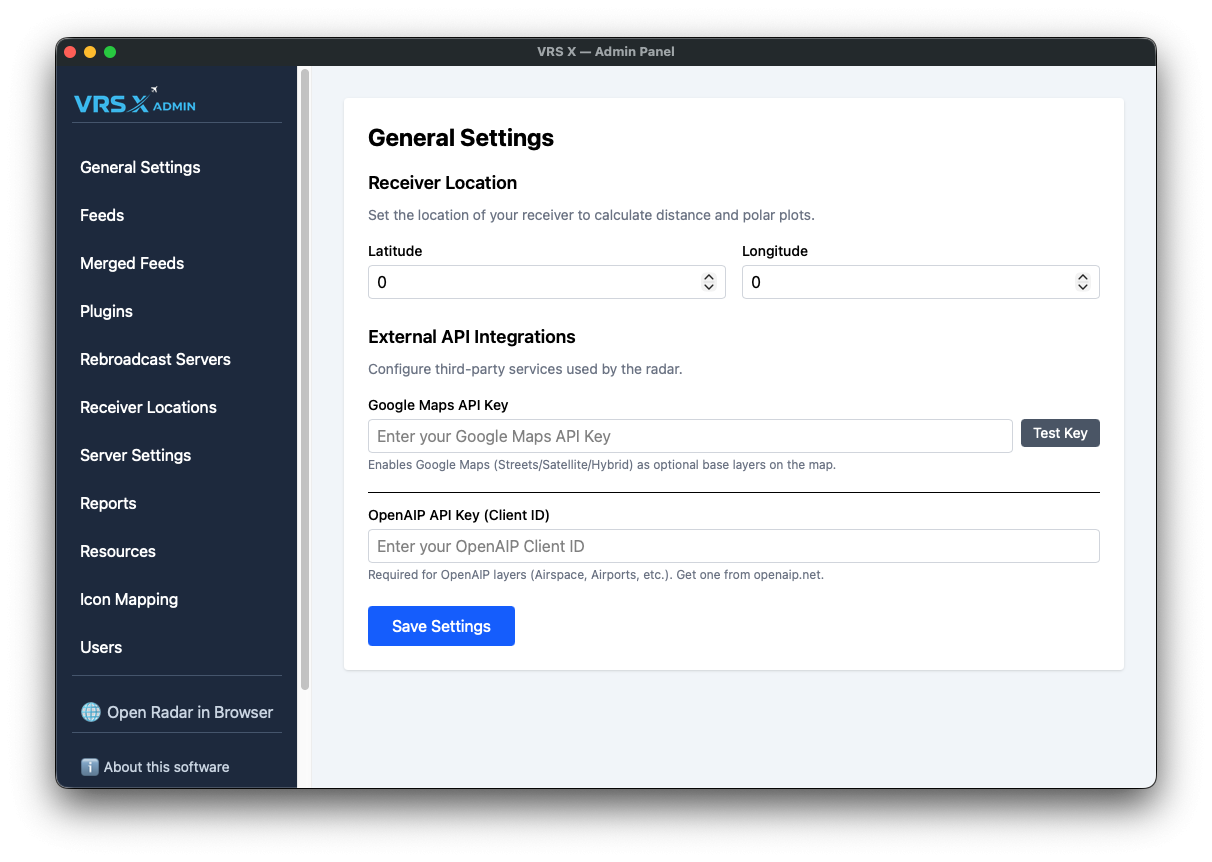Click the Latitude stepper arrows
Image resolution: width=1212 pixels, height=862 pixels.
(708, 282)
